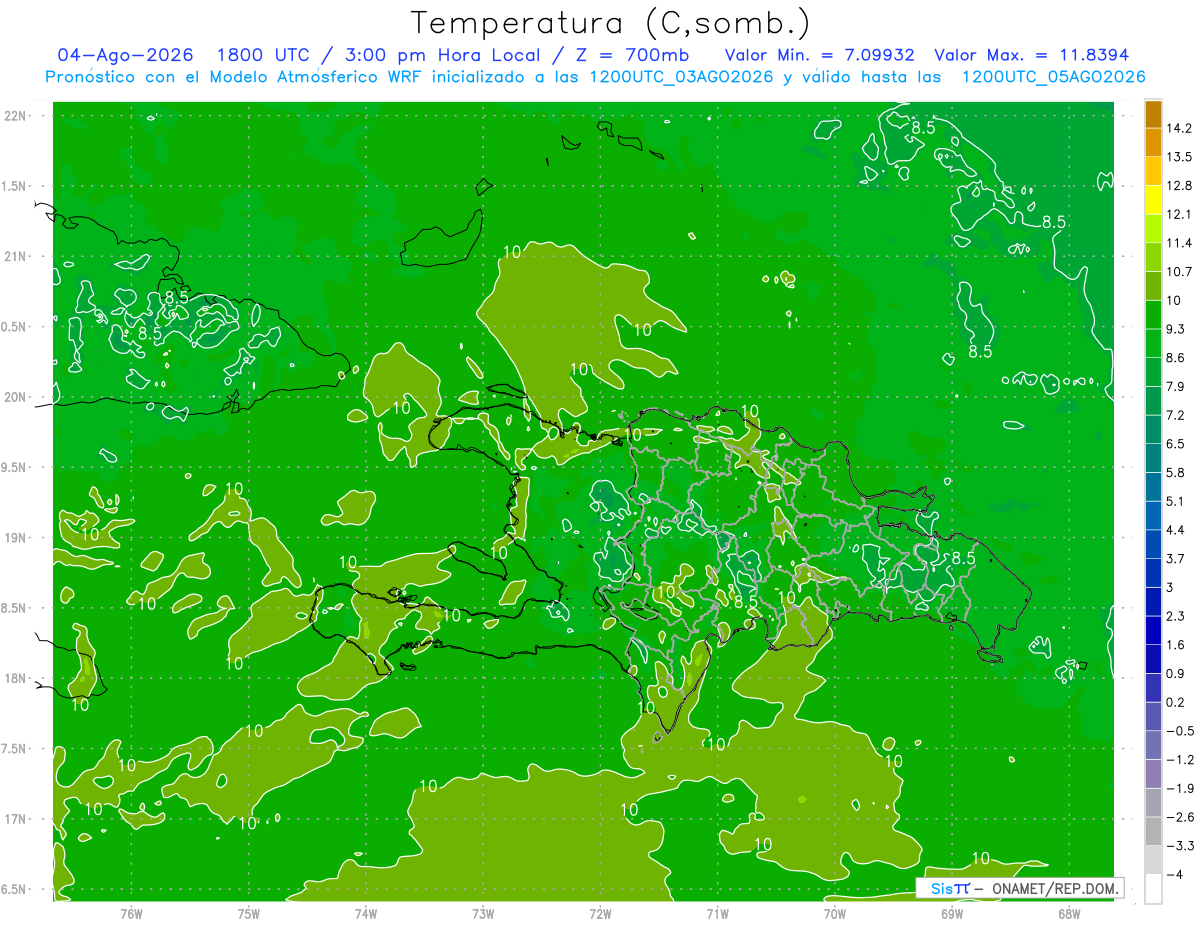
Task: Click the title 'Temperatura (C,somb.)'
Action: click(611, 23)
